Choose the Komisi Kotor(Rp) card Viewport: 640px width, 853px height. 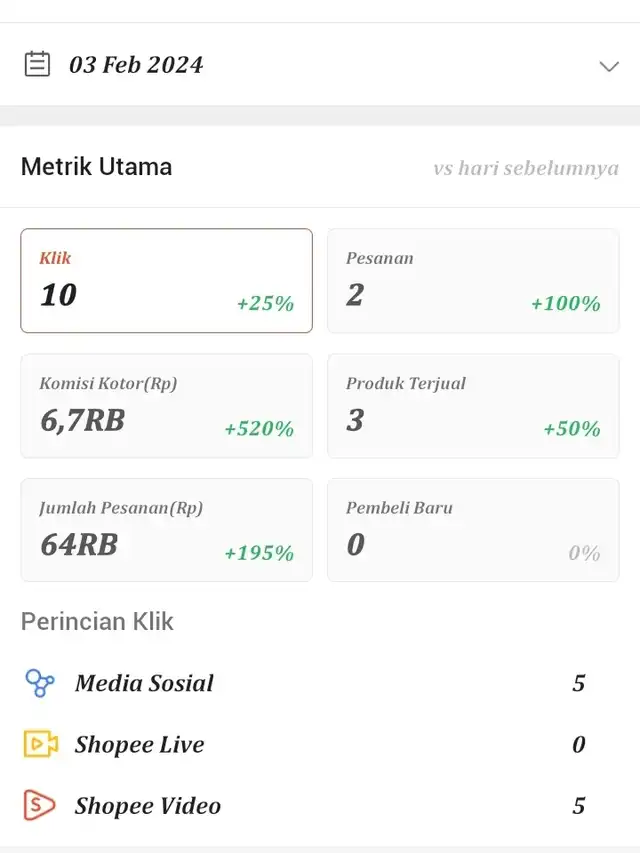pyautogui.click(x=167, y=406)
